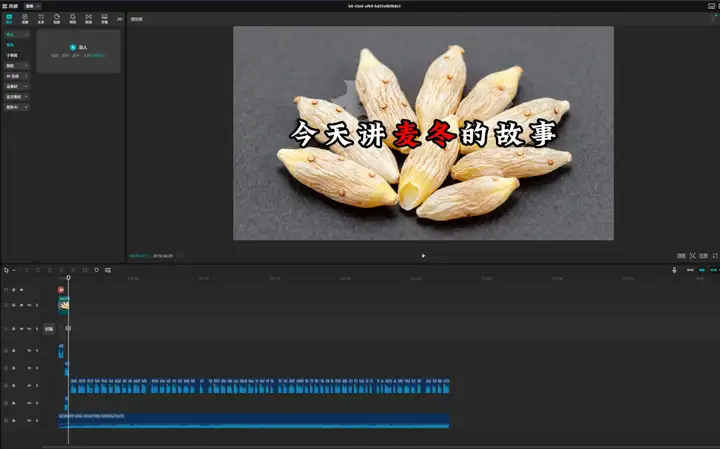Click the first icon in the preview's bottom-right icon row
Screen dimensions: 720x449
pos(681,256)
